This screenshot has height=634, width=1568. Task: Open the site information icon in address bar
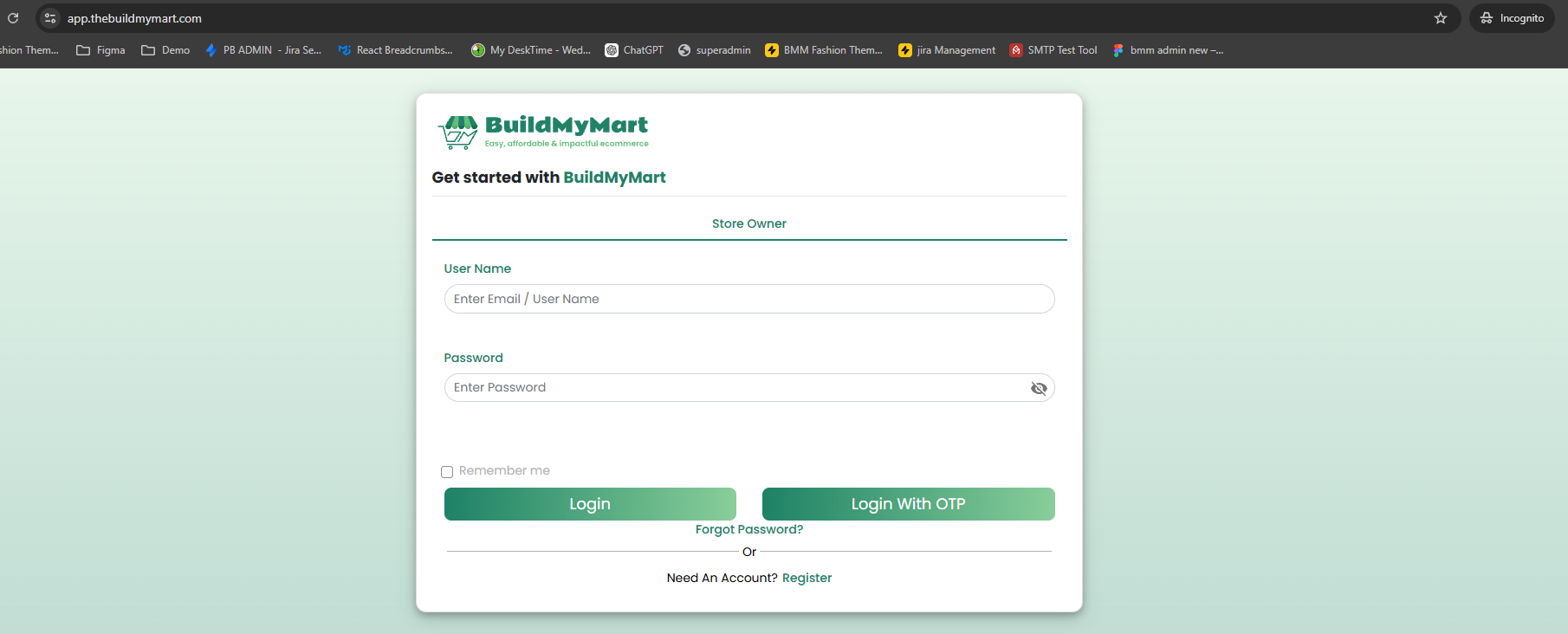[x=50, y=18]
